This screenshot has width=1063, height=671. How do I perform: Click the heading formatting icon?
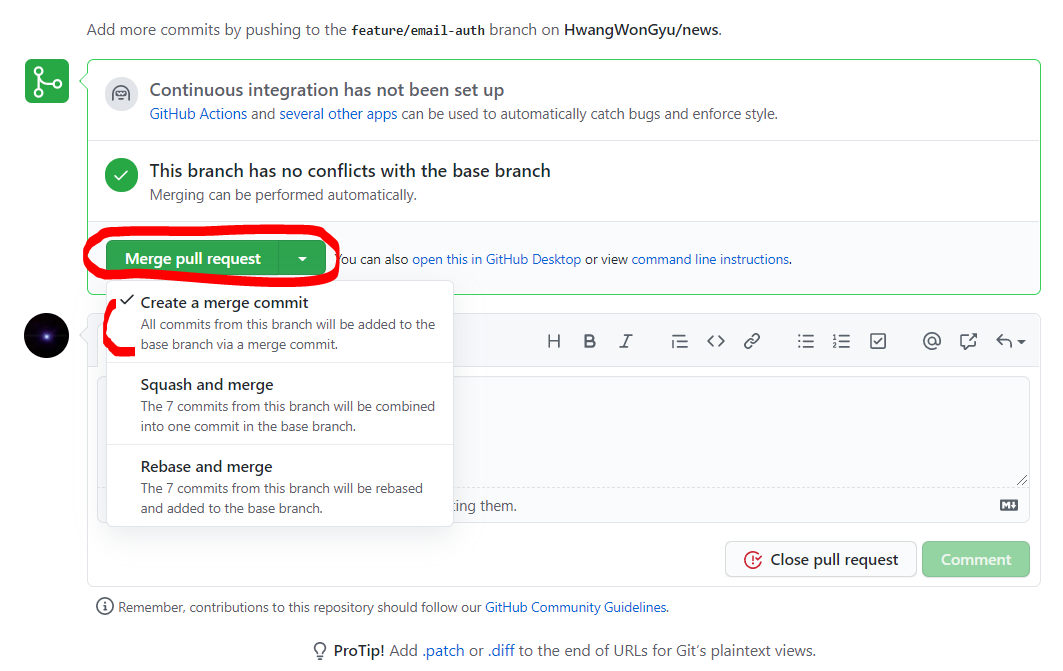tap(554, 341)
